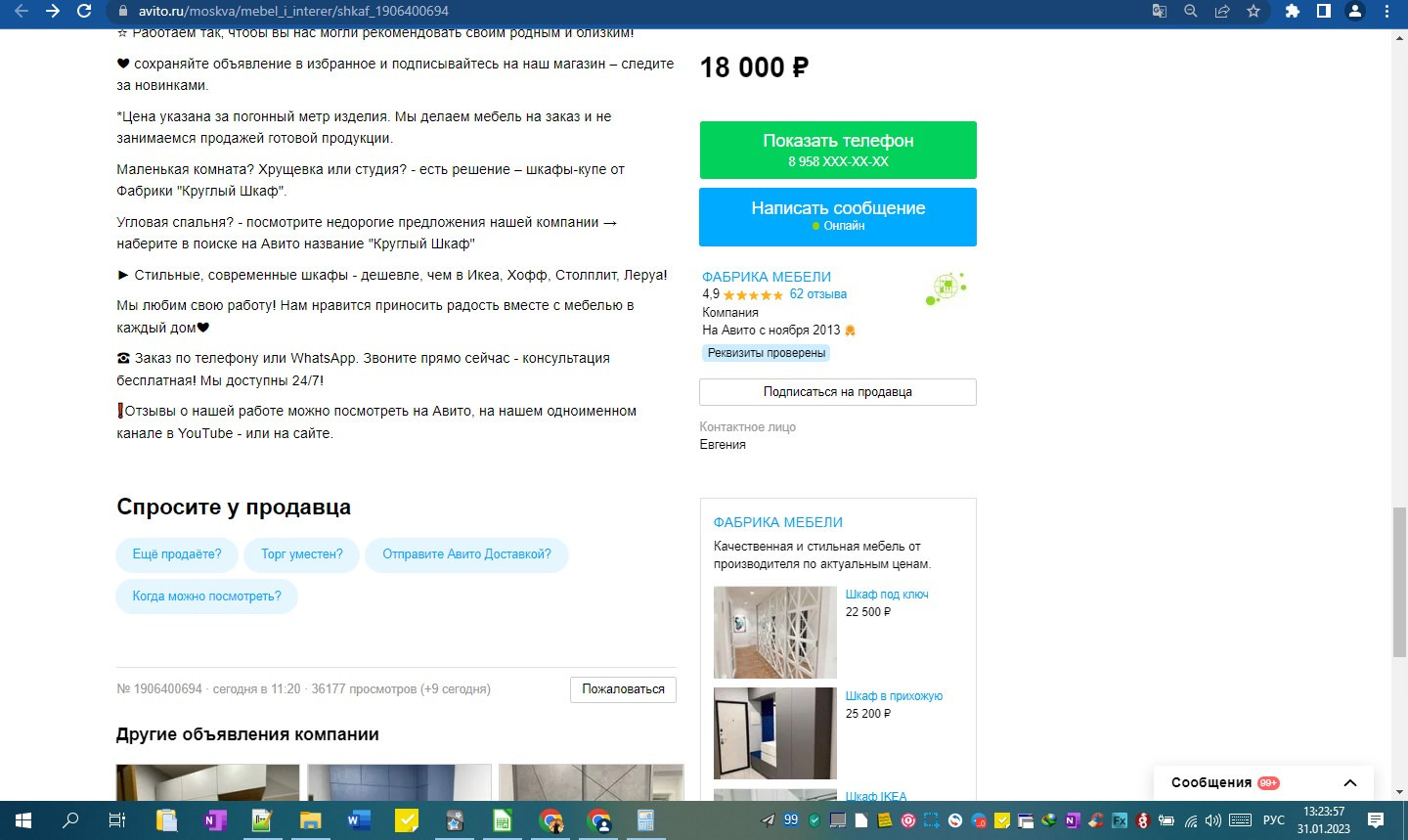Reload the Avito page
Image resolution: width=1408 pixels, height=840 pixels.
point(84,11)
